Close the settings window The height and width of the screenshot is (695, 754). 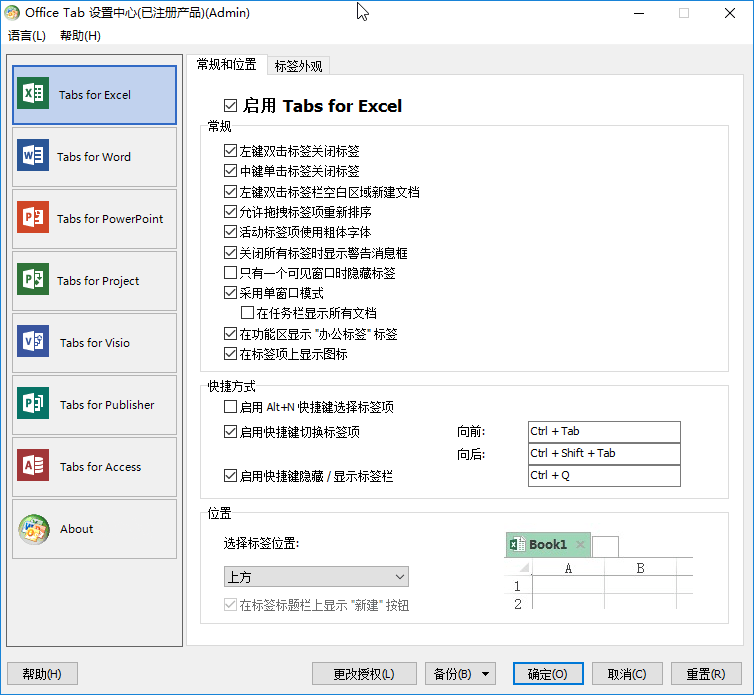pos(729,13)
